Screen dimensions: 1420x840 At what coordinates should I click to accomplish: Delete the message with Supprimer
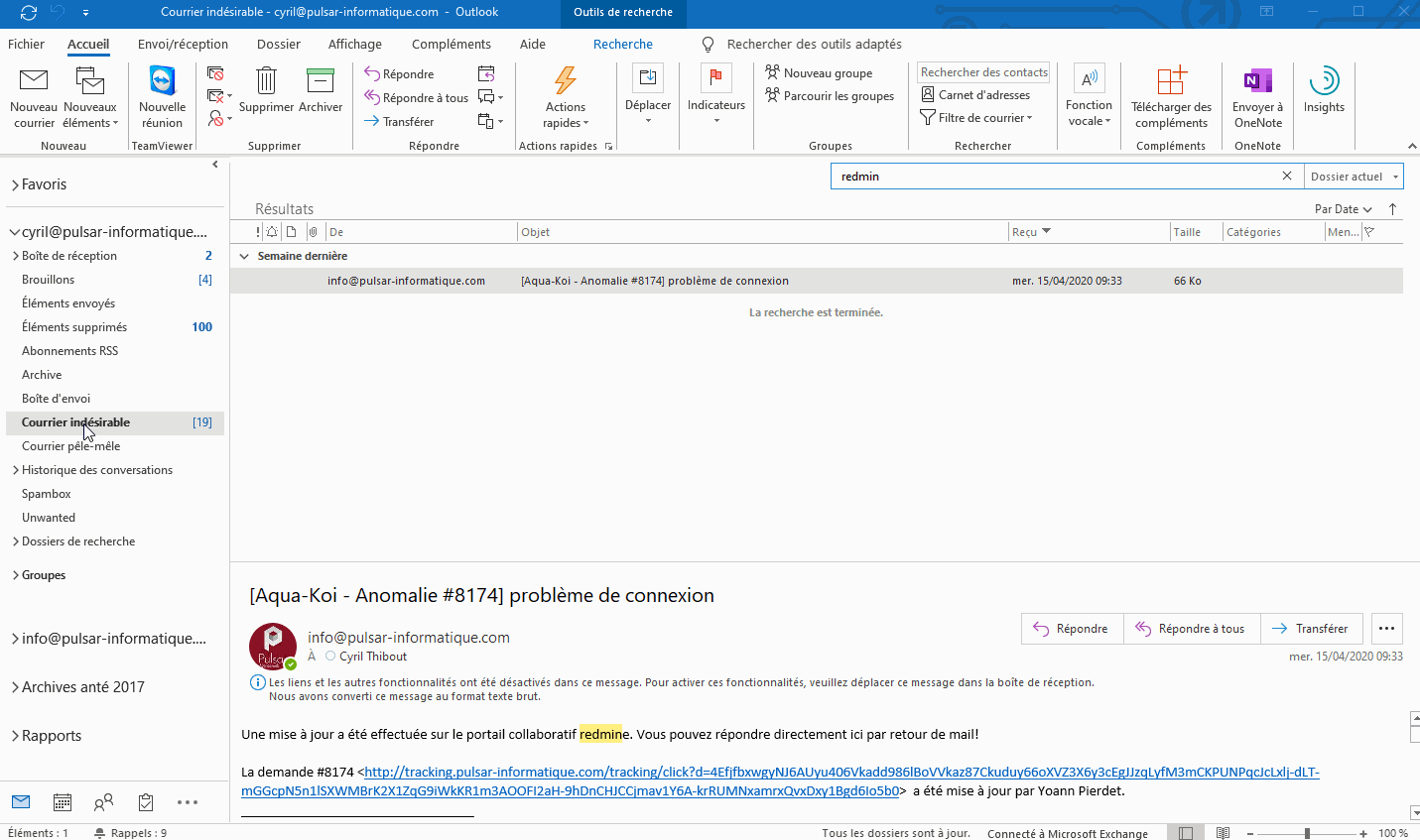click(x=266, y=91)
